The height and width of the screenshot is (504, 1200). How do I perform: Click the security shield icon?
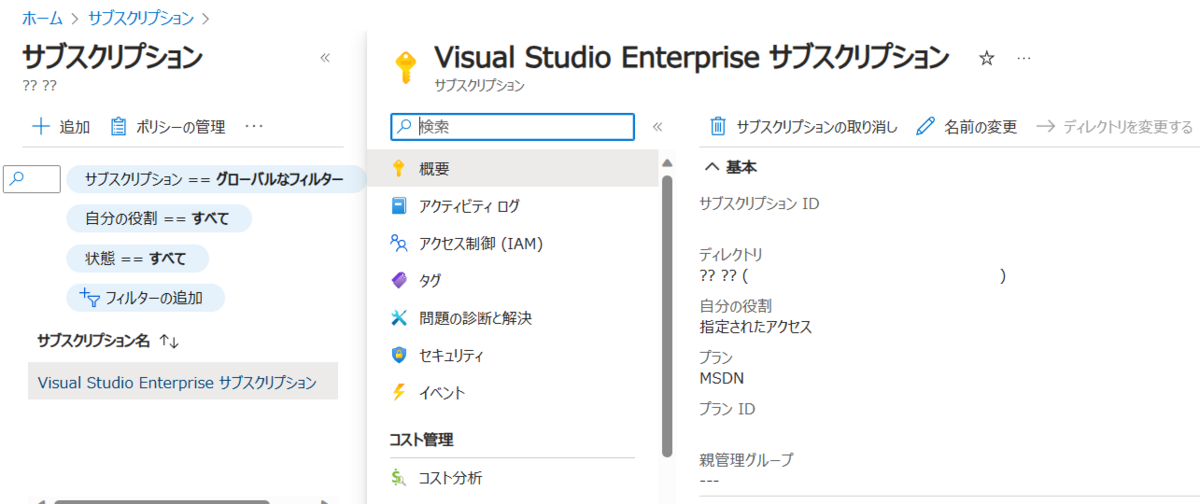(399, 355)
